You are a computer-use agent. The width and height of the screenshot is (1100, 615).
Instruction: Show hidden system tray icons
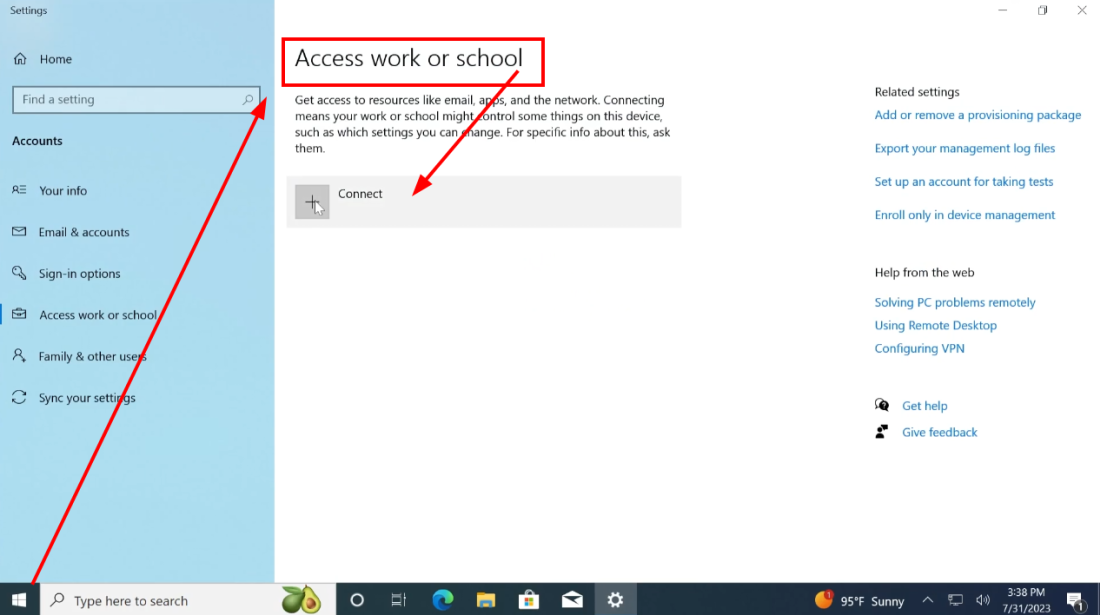point(927,600)
